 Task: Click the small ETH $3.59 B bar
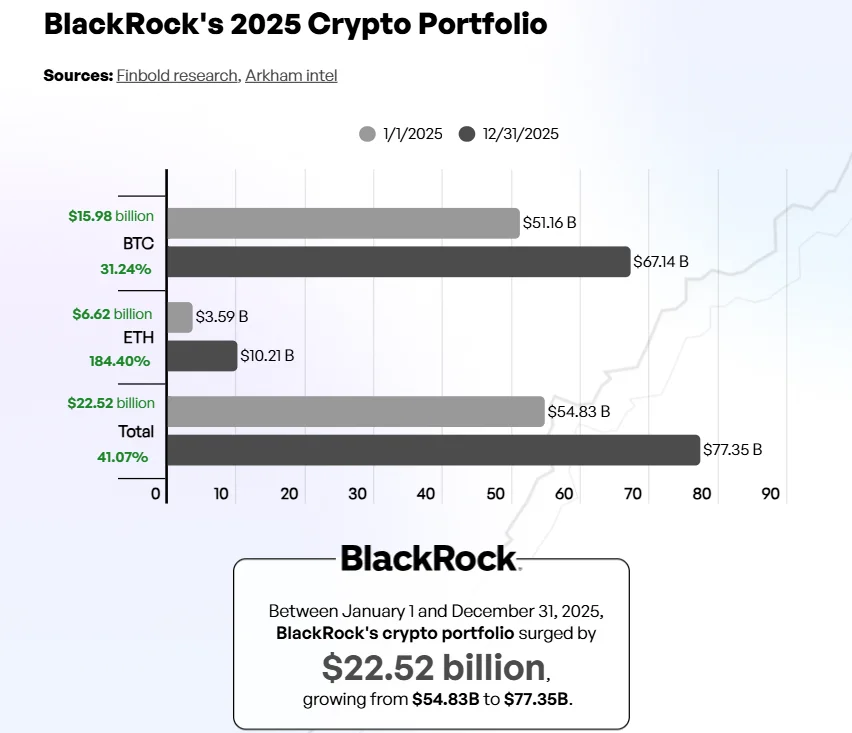click(x=180, y=317)
